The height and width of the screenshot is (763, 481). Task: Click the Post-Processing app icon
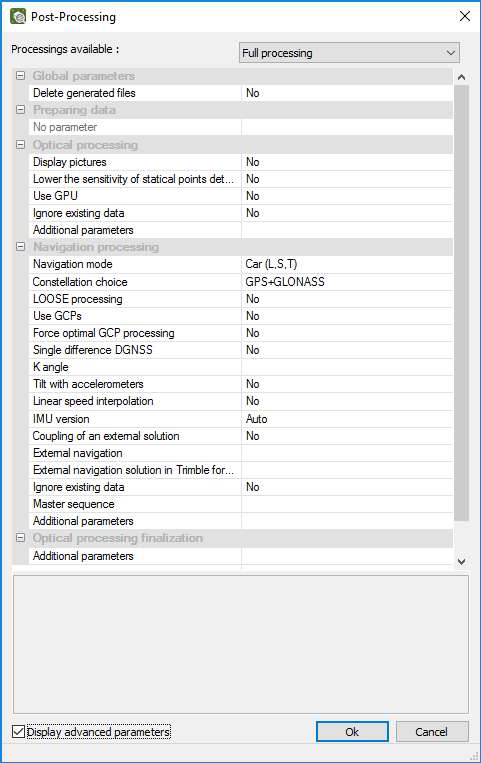click(x=18, y=16)
